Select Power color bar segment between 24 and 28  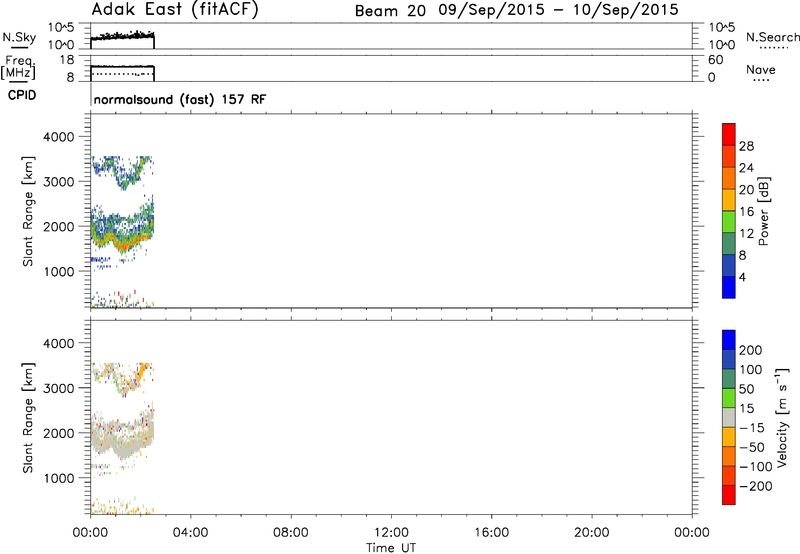[729, 156]
